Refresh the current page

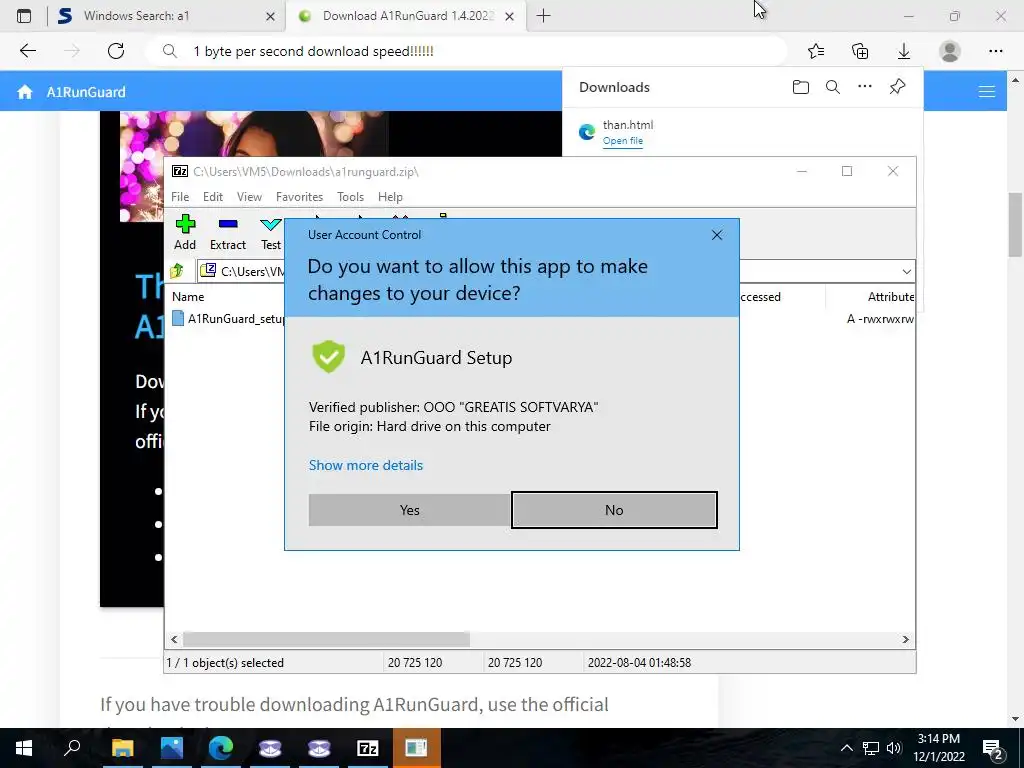click(116, 51)
